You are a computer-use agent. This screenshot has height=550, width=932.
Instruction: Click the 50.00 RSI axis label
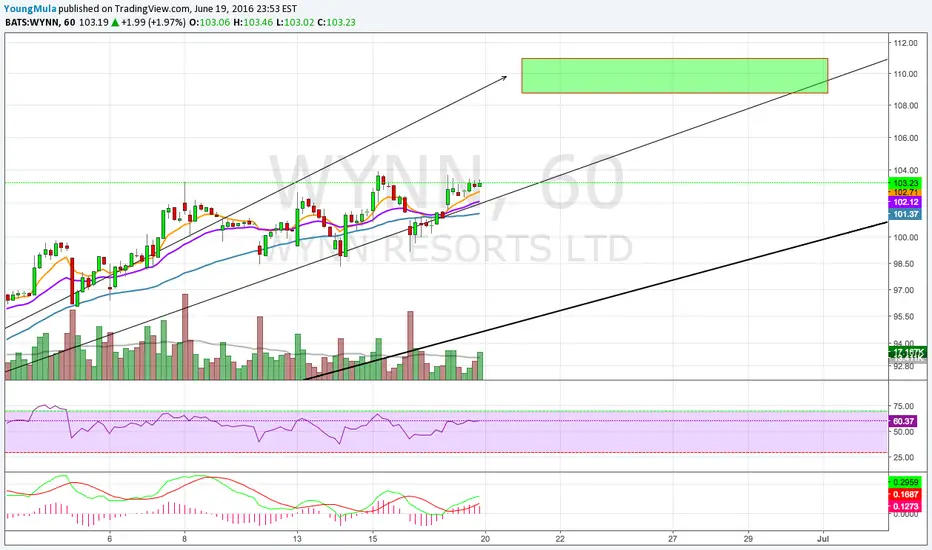pyautogui.click(x=903, y=432)
